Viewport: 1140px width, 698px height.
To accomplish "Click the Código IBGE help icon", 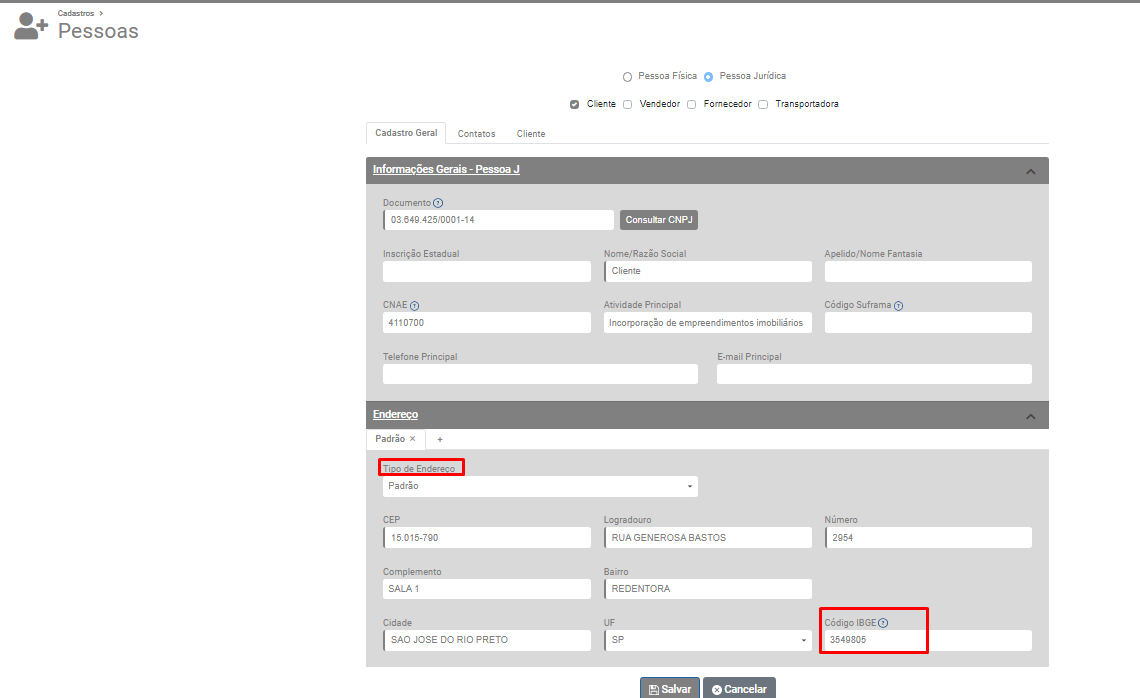I will click(883, 623).
